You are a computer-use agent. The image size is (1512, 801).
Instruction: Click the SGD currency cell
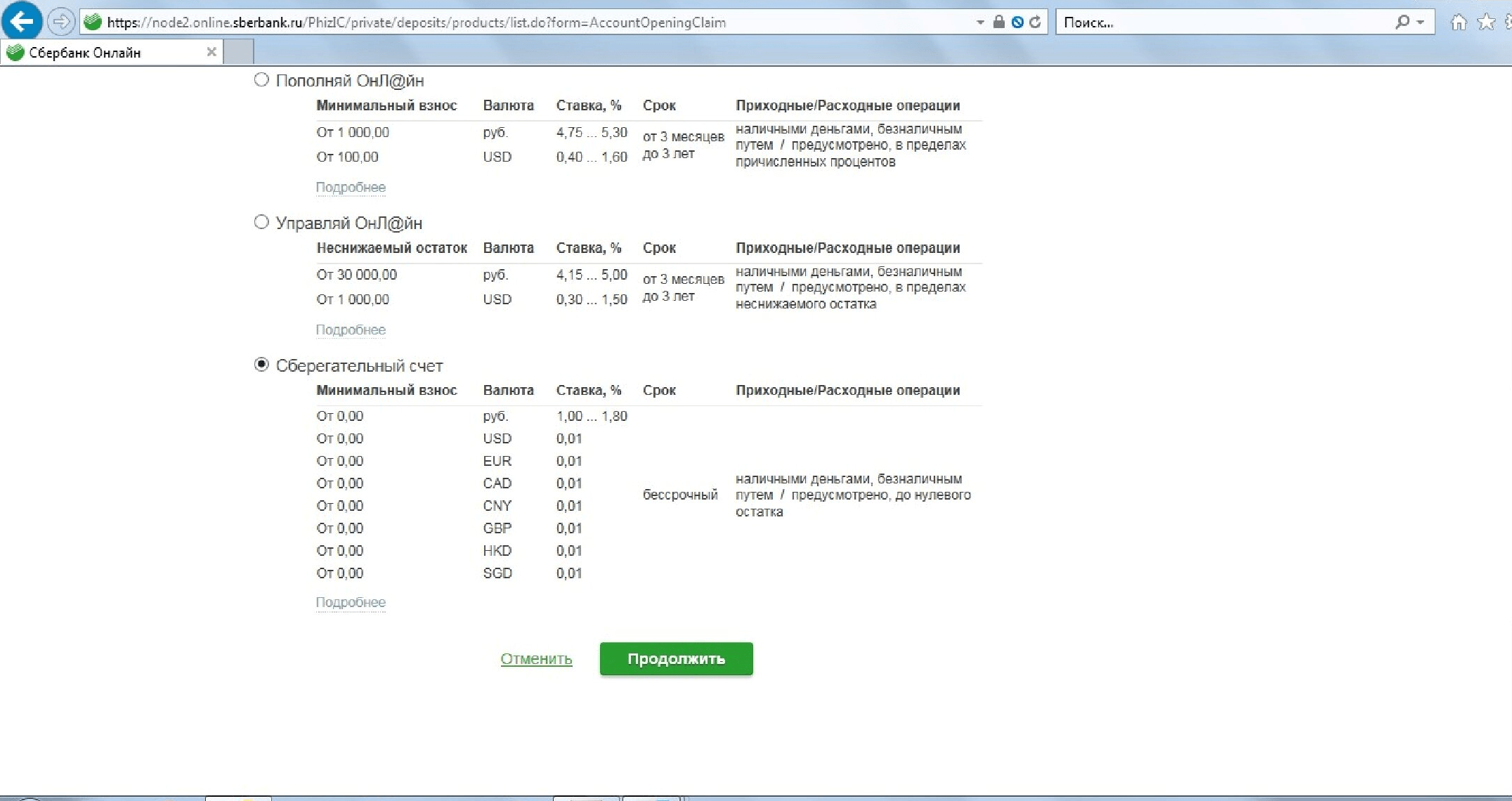[x=497, y=573]
